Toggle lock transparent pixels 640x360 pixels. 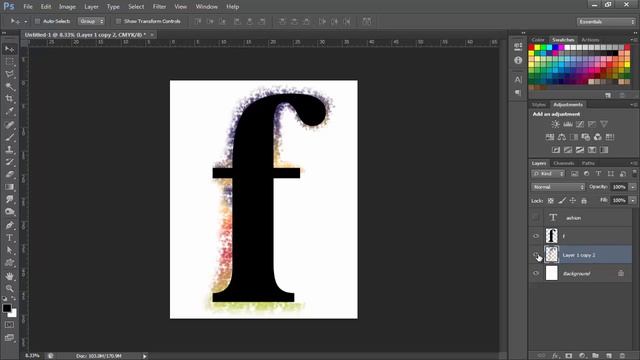pos(551,200)
